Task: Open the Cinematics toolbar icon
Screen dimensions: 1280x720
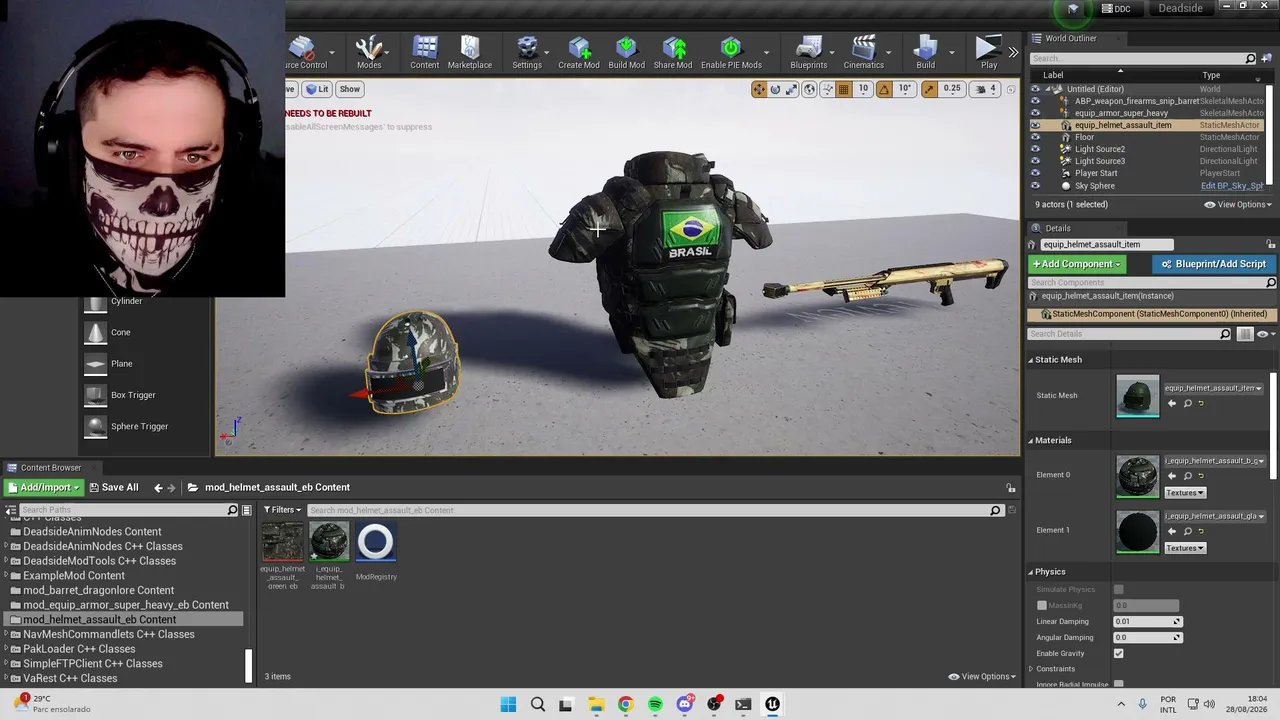Action: [x=863, y=52]
